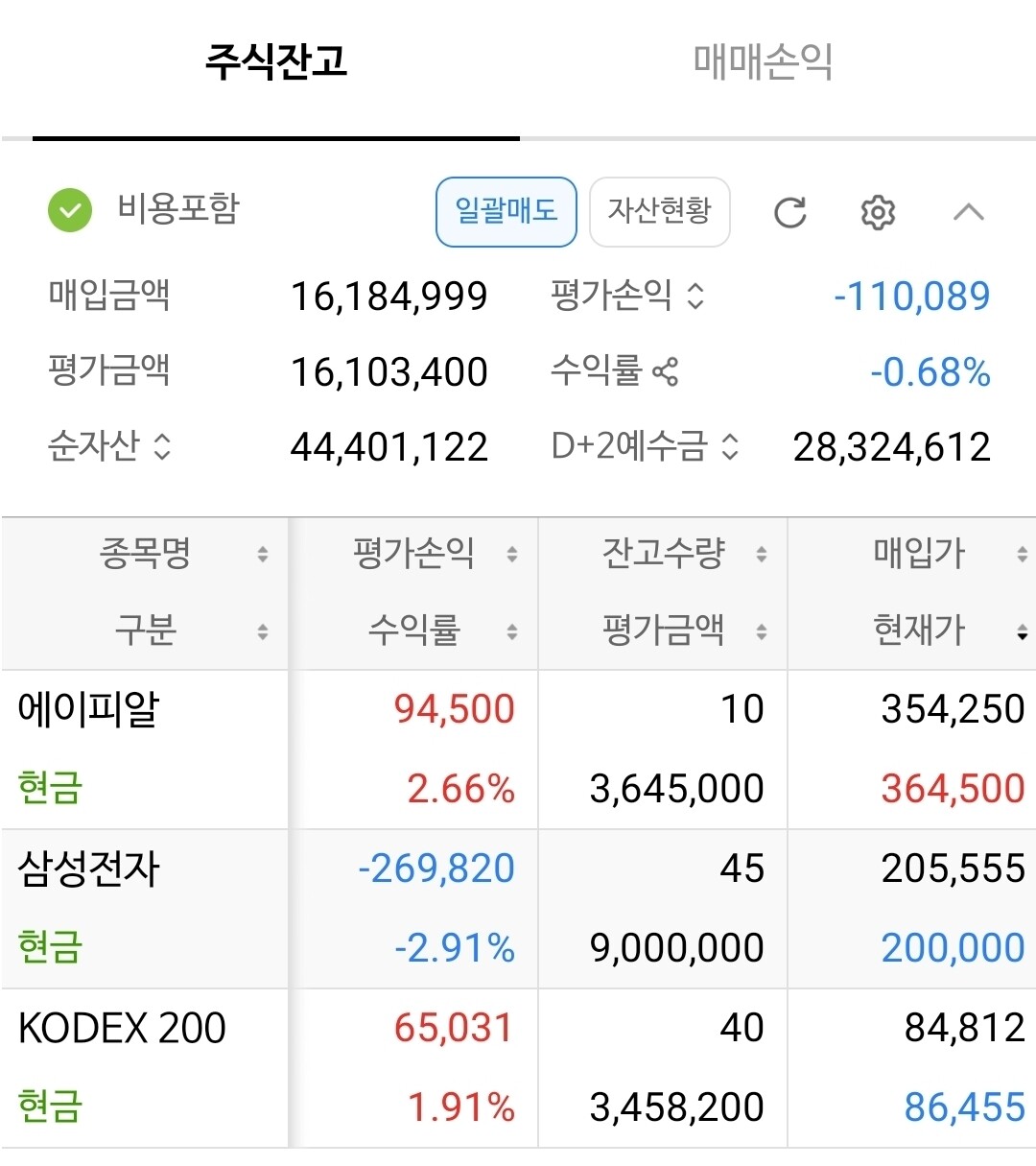Tap 에이피알 quantity 10
1036x1166 pixels.
[742, 709]
